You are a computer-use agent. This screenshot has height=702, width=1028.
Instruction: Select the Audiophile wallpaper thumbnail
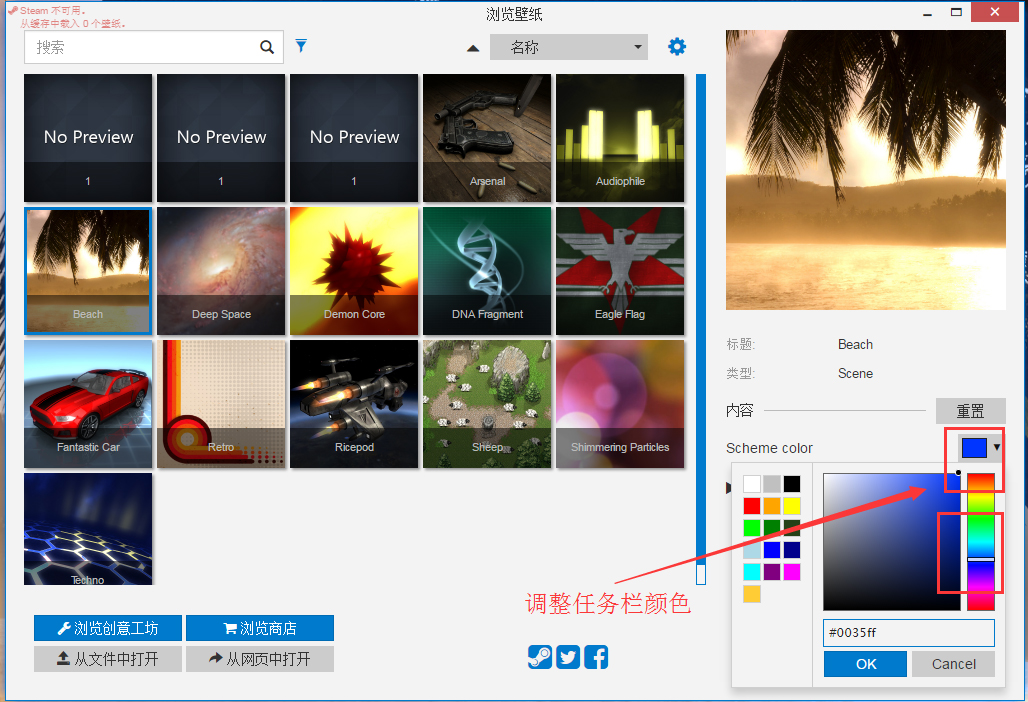620,138
